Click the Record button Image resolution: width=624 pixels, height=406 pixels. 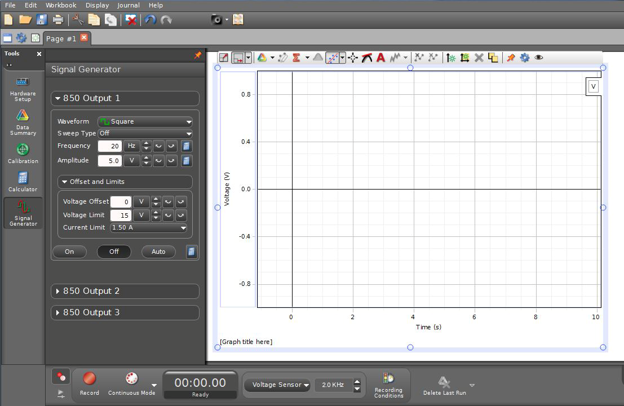coord(89,381)
